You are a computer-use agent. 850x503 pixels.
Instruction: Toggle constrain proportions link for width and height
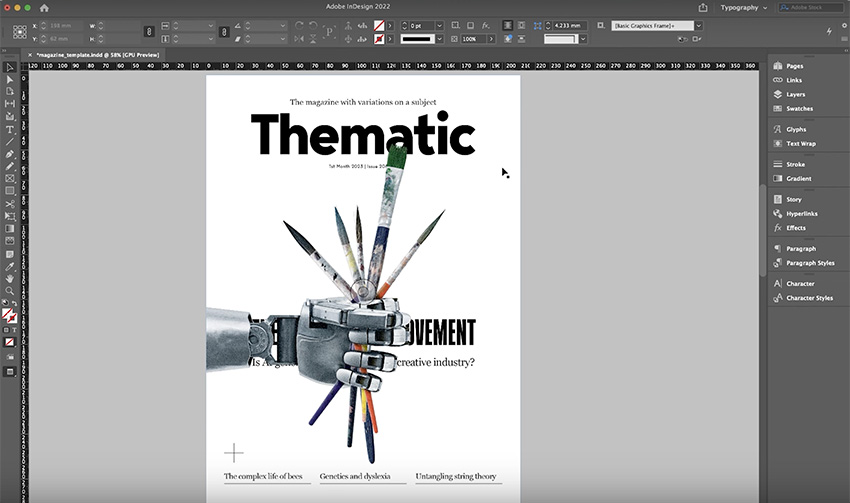(x=148, y=32)
